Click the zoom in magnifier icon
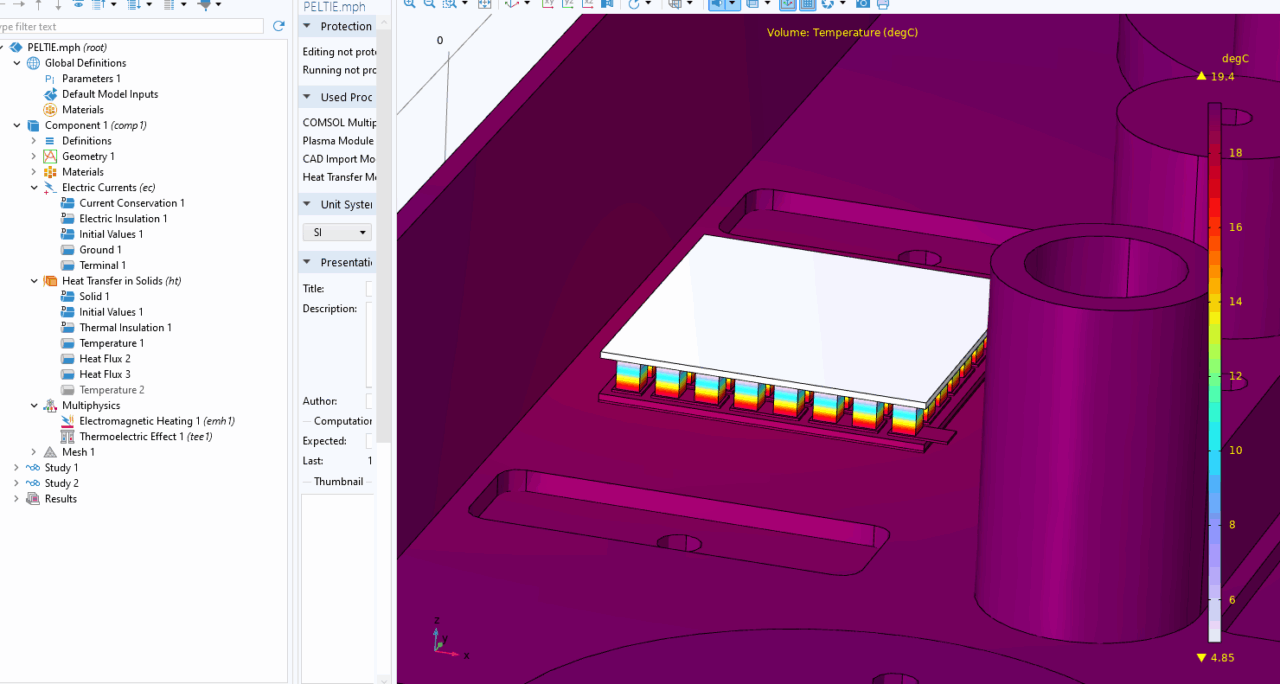The width and height of the screenshot is (1280, 684). pyautogui.click(x=410, y=4)
